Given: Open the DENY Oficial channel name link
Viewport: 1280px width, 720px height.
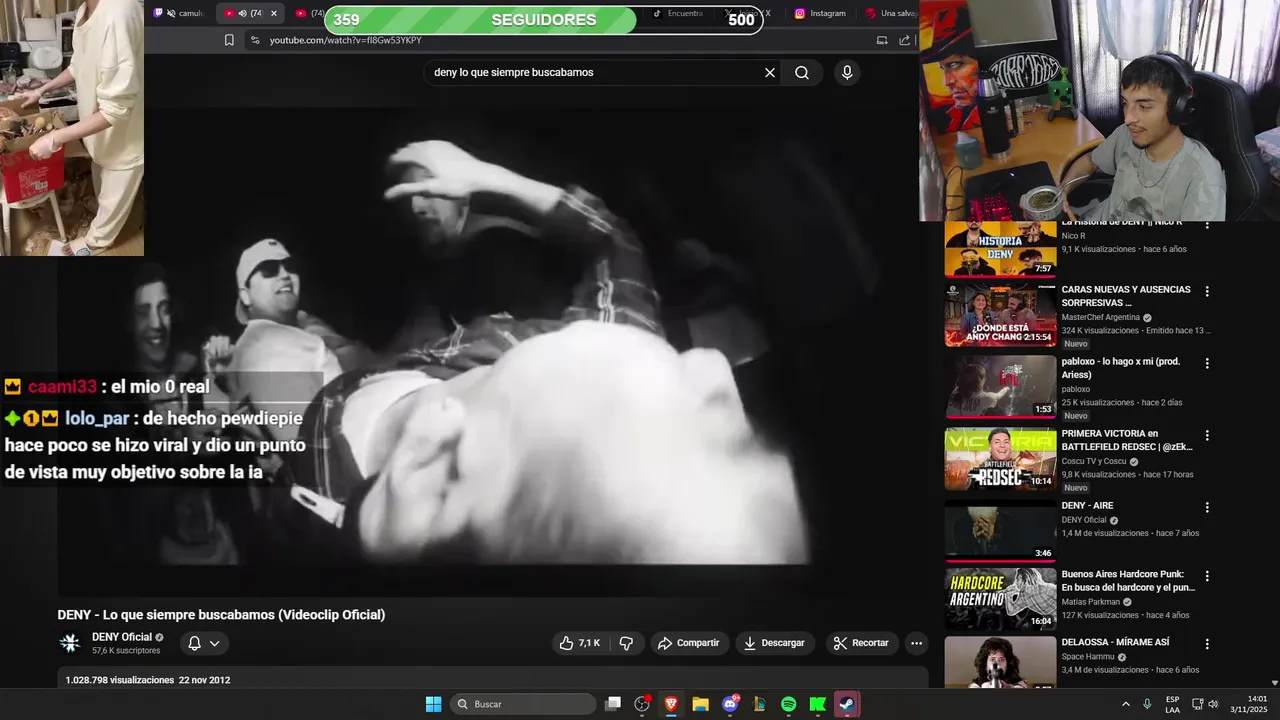Looking at the screenshot, I should 122,637.
